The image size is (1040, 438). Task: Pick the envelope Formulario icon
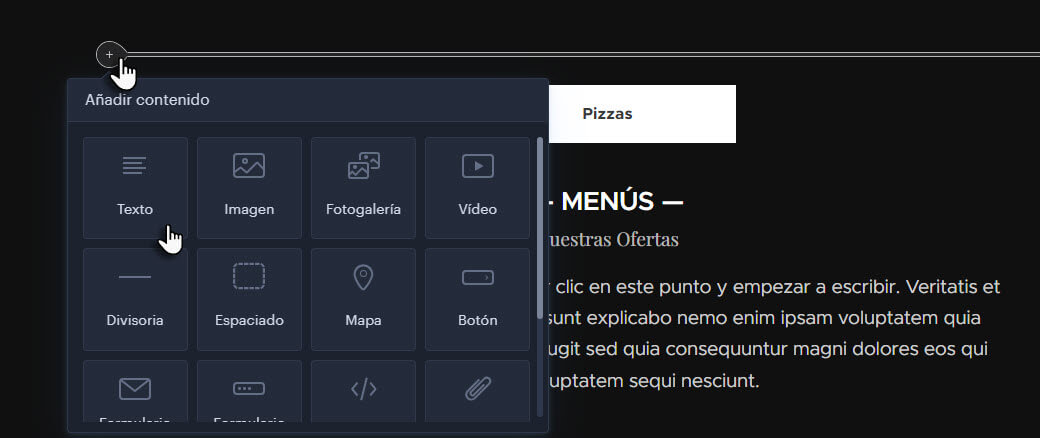pos(135,389)
